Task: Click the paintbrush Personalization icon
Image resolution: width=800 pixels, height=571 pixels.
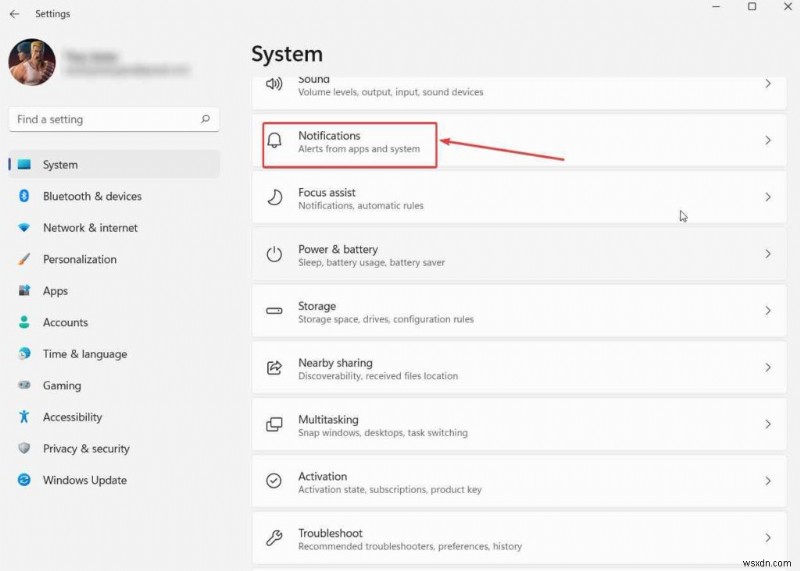Action: [24, 259]
